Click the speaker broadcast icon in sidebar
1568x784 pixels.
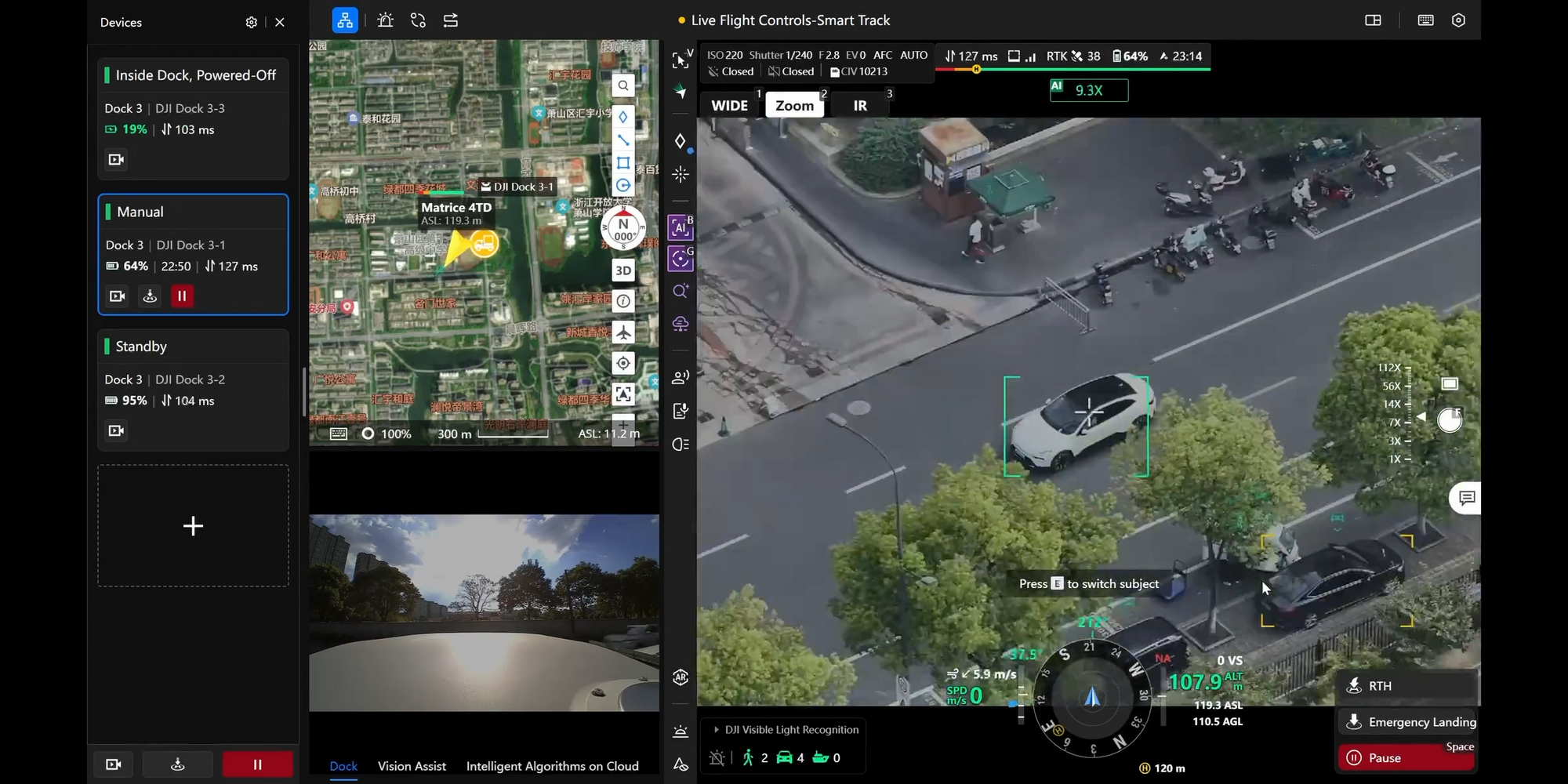pyautogui.click(x=680, y=377)
